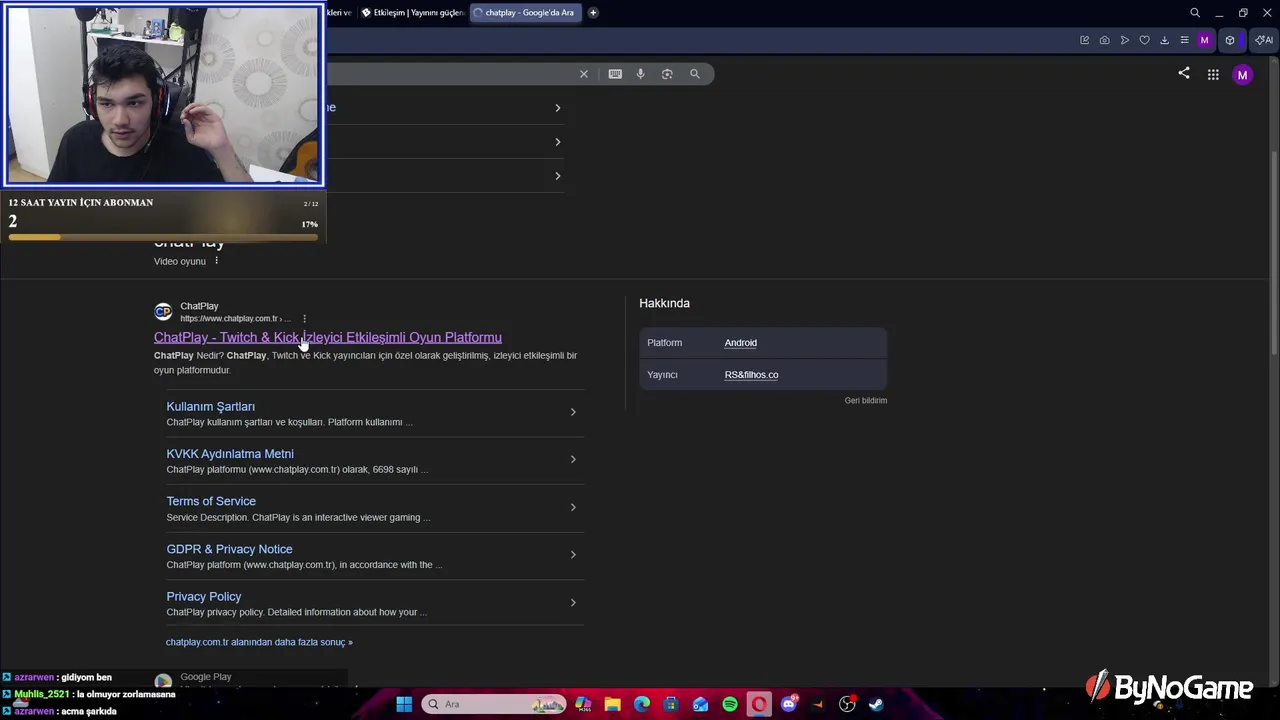This screenshot has width=1280, height=720.
Task: Open the on-screen keyboard input icon
Action: [x=615, y=74]
